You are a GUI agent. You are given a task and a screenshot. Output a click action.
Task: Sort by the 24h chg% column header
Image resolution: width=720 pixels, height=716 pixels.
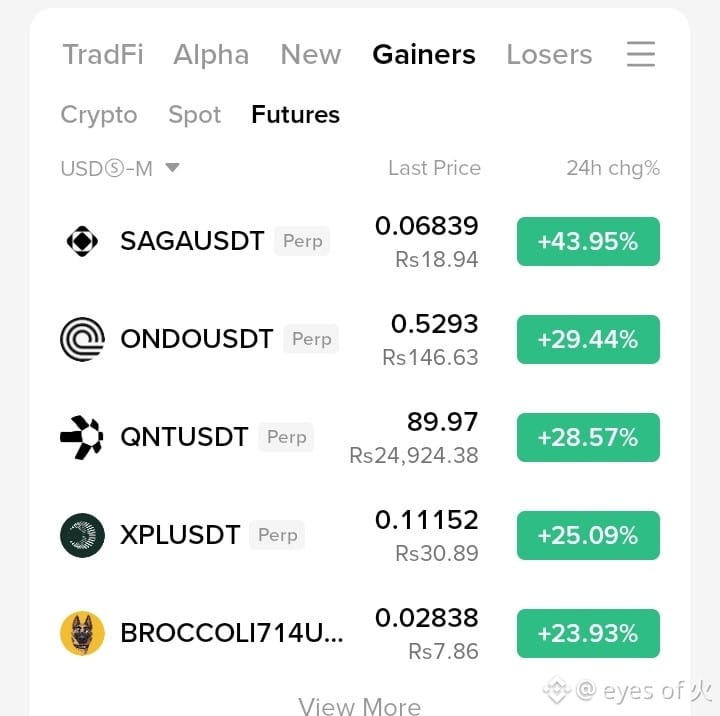coord(613,168)
